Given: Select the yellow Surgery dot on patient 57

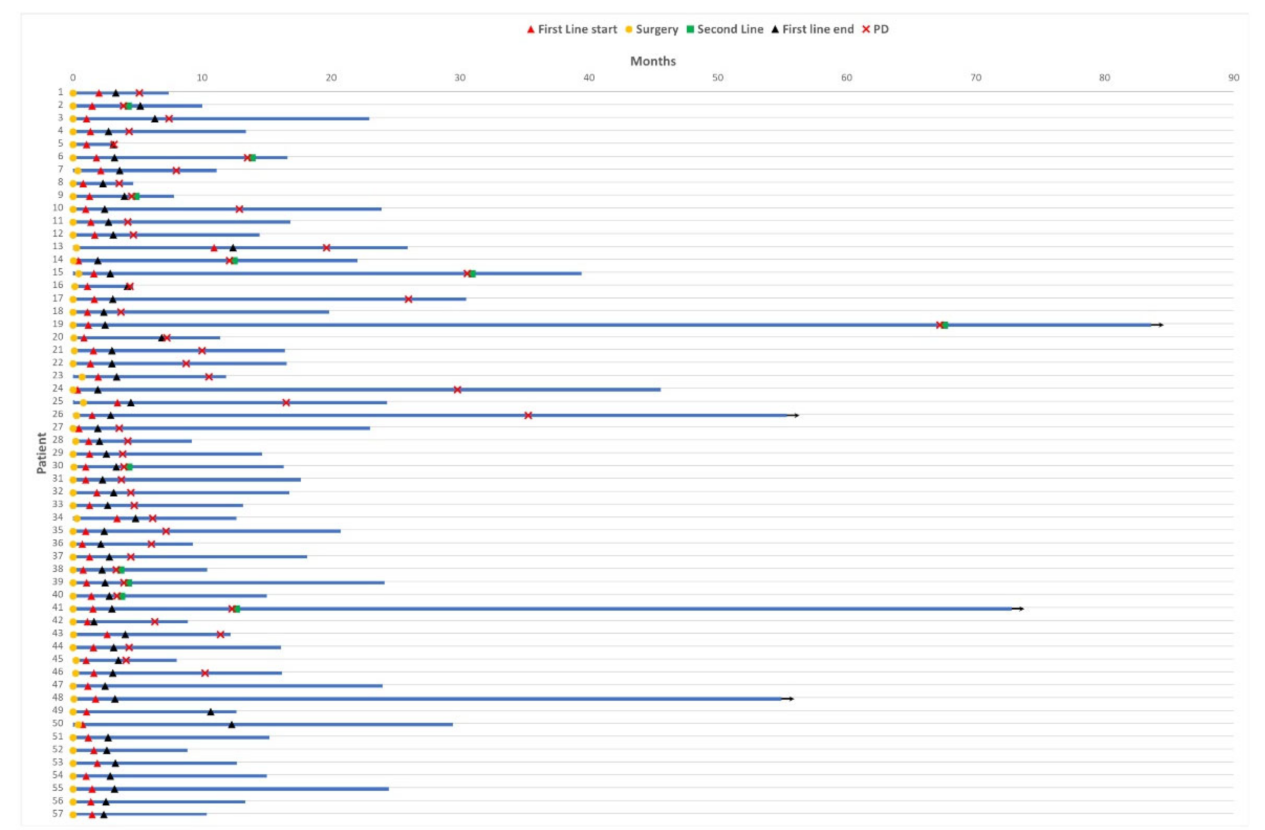Looking at the screenshot, I should (73, 814).
